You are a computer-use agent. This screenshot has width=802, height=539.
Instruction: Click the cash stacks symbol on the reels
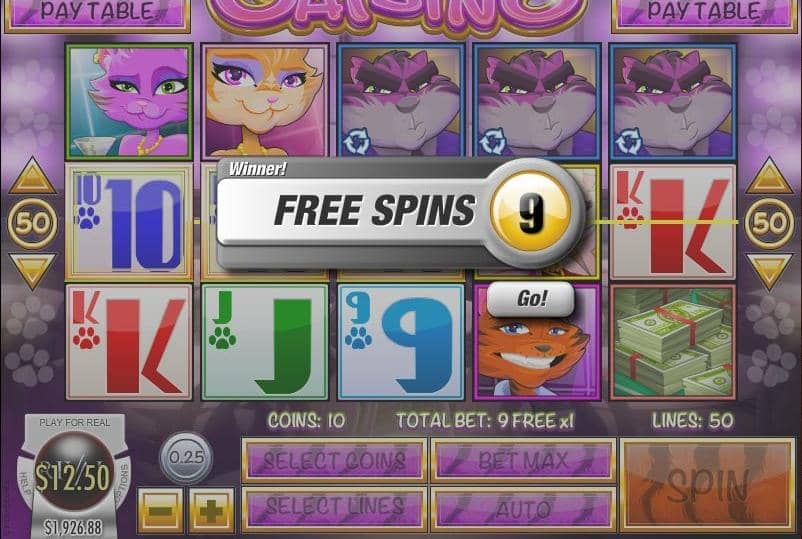click(673, 342)
